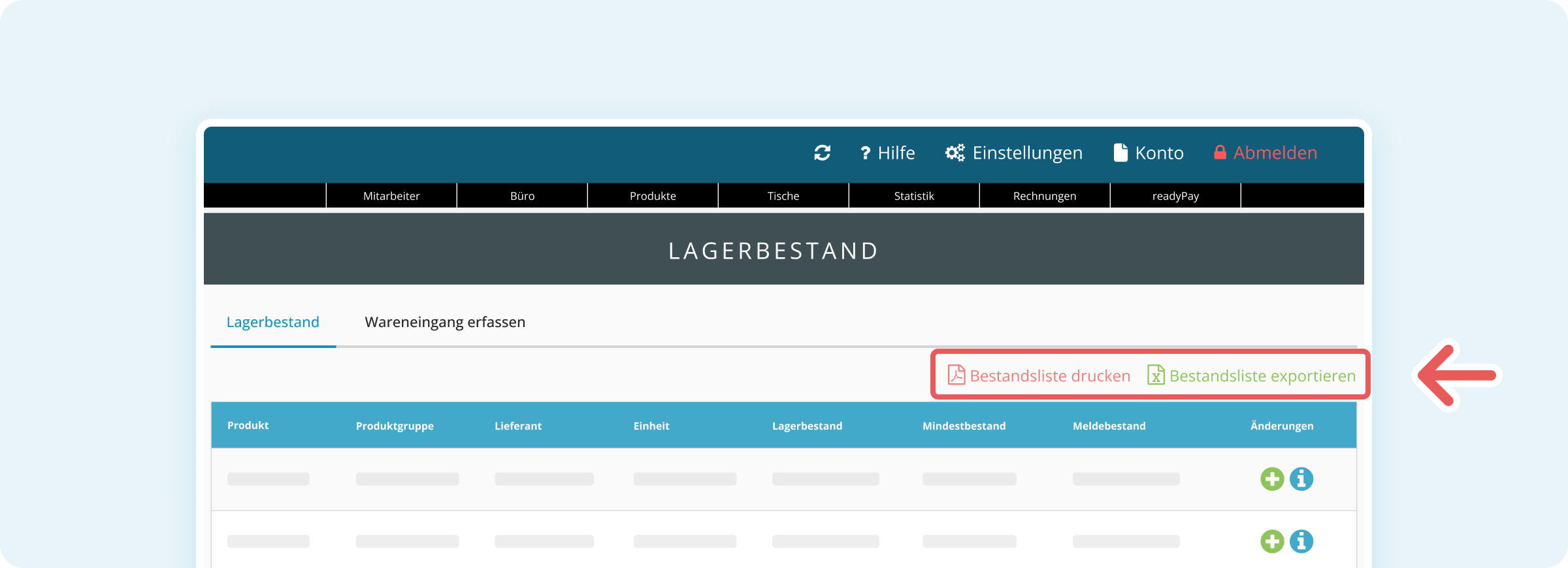Click the Einheit column header
Viewport: 1568px width, 568px height.
coord(651,426)
